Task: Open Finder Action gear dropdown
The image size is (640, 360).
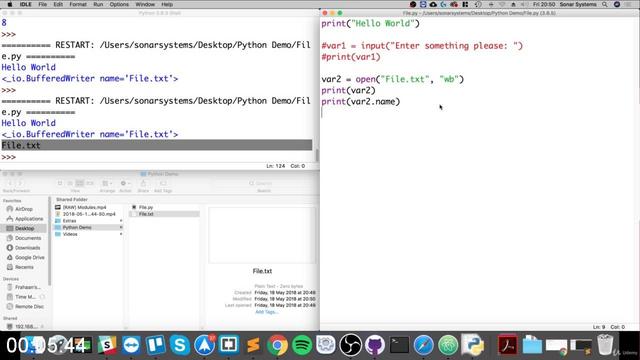Action: click(125, 184)
